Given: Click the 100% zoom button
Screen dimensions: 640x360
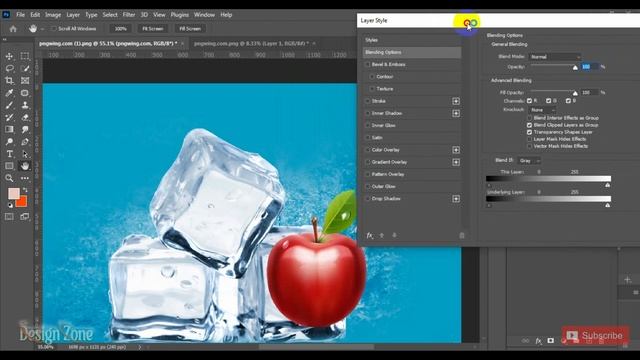Looking at the screenshot, I should (x=121, y=29).
